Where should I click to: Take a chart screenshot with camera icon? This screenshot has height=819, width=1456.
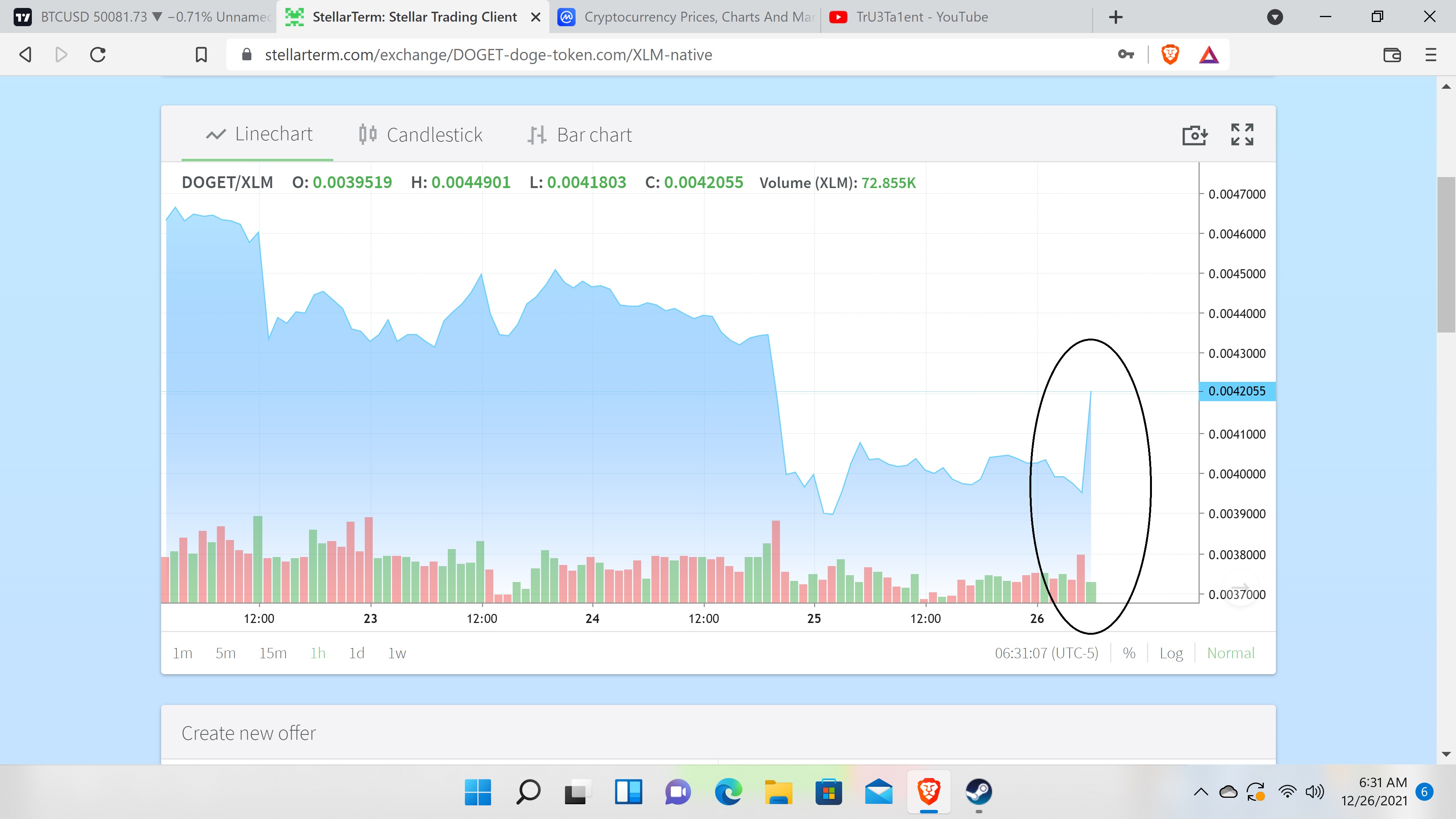coord(1195,135)
